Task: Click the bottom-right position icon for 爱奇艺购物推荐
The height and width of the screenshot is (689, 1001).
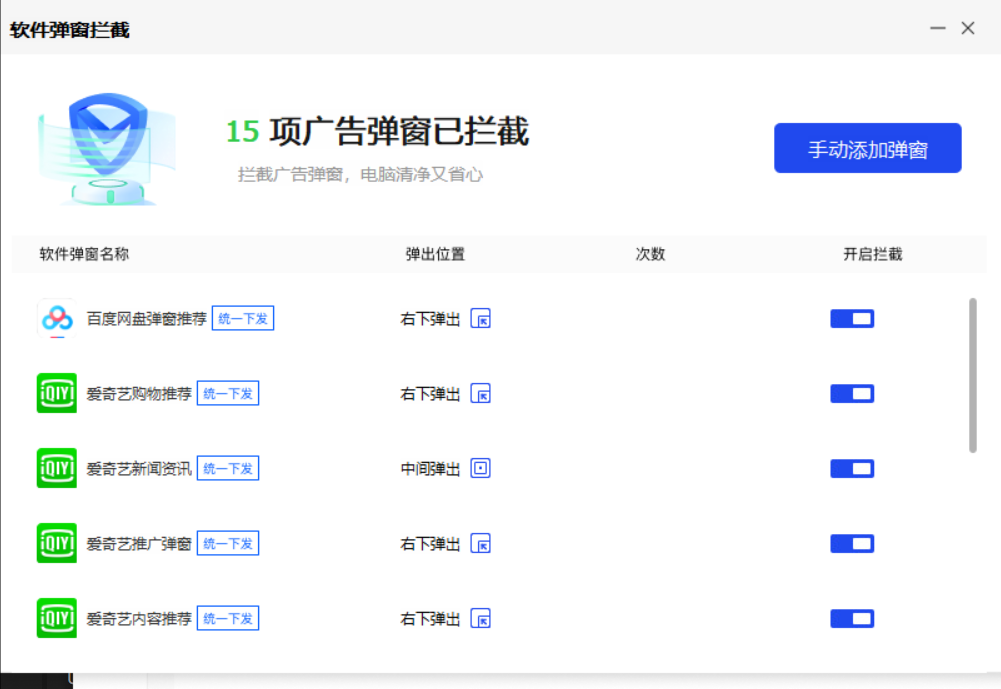Action: click(481, 393)
